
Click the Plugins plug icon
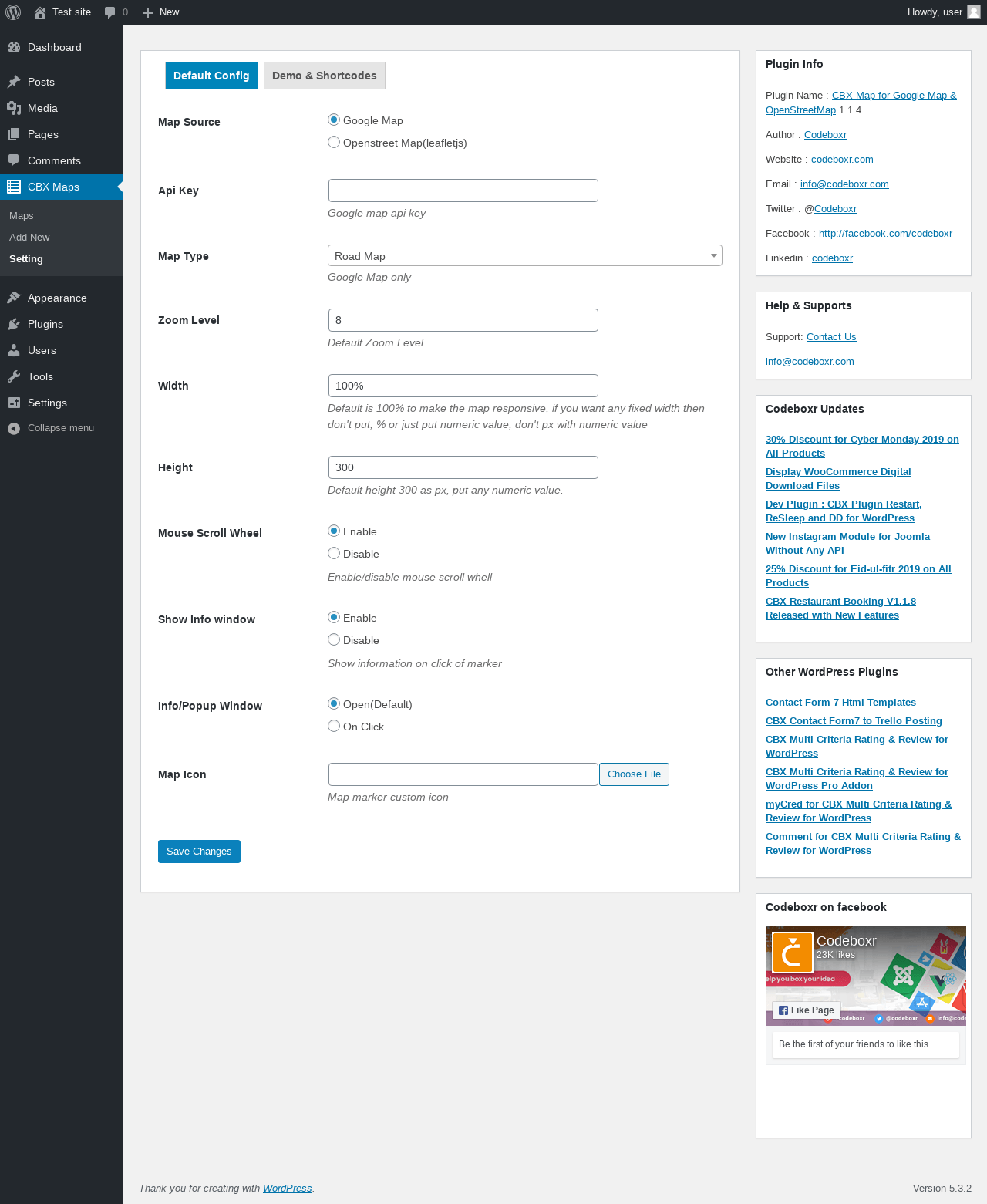[14, 324]
